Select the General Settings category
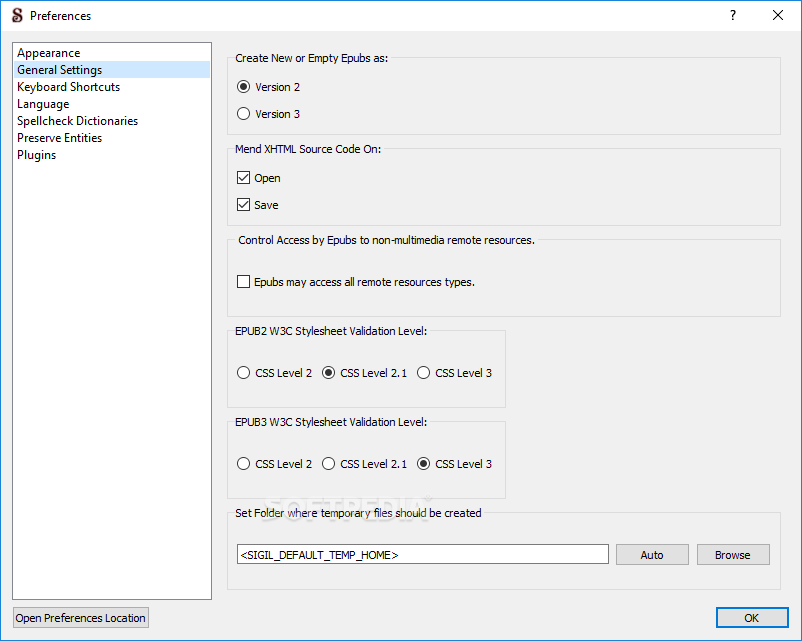Screen dimensions: 802x641 point(59,70)
